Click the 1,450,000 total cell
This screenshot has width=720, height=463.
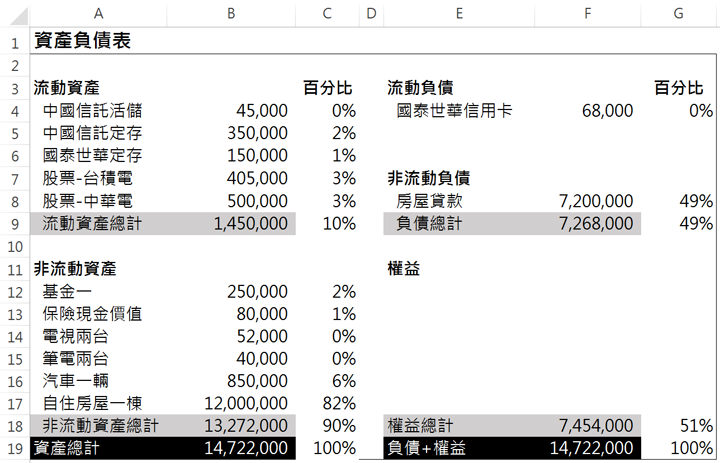(231, 224)
